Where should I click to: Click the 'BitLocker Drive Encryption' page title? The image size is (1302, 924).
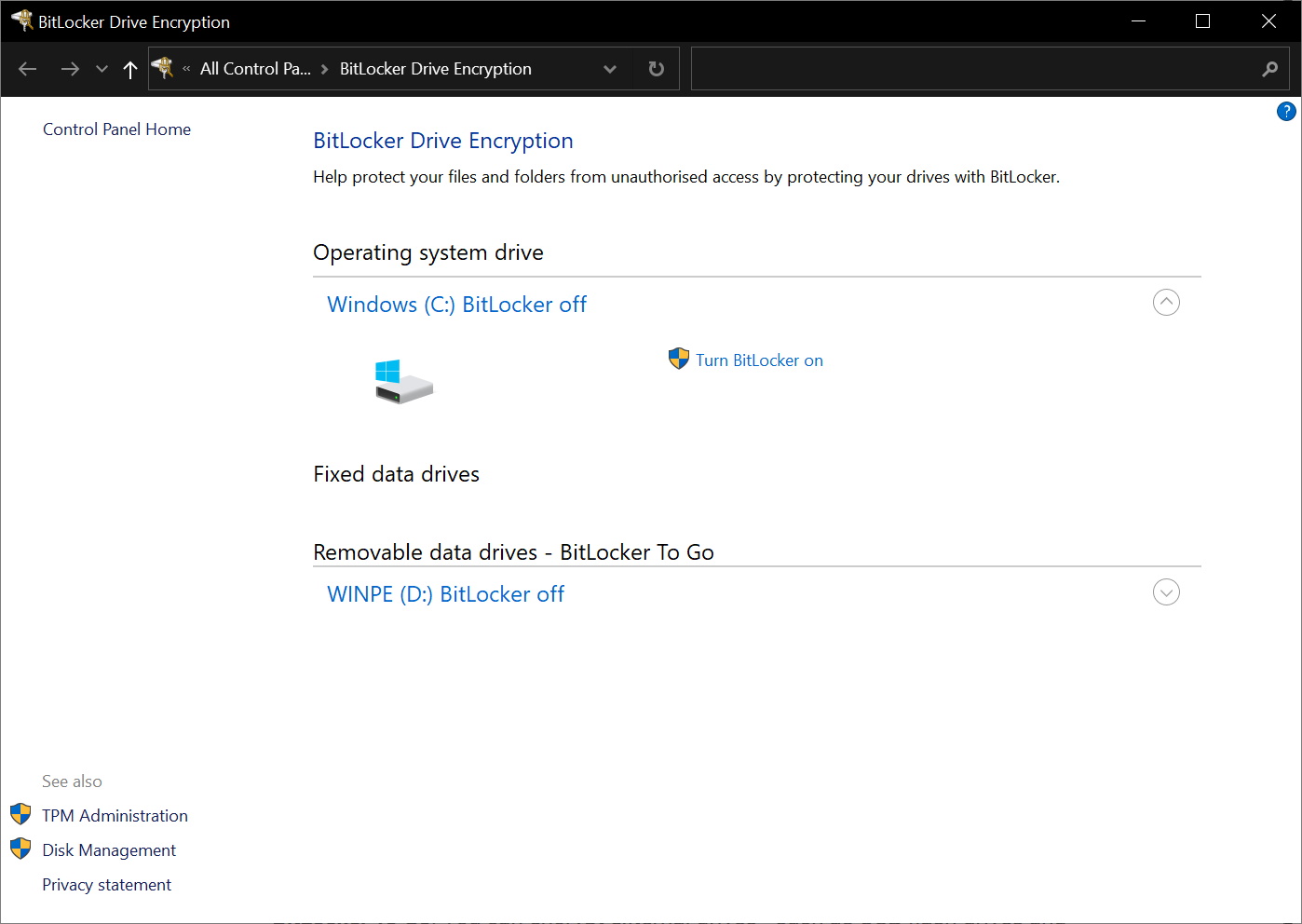coord(443,141)
